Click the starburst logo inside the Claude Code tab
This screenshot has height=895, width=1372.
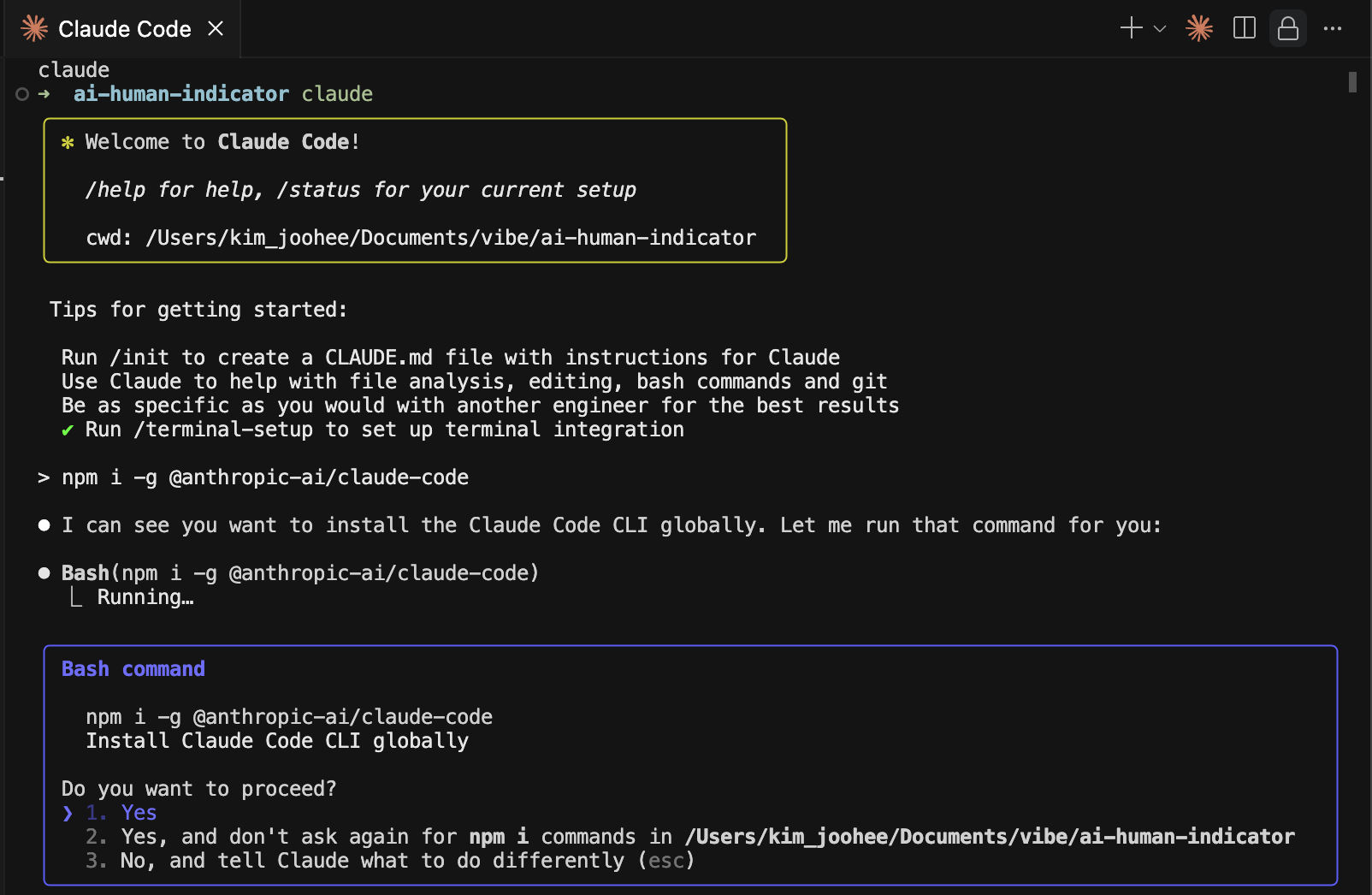[x=34, y=28]
